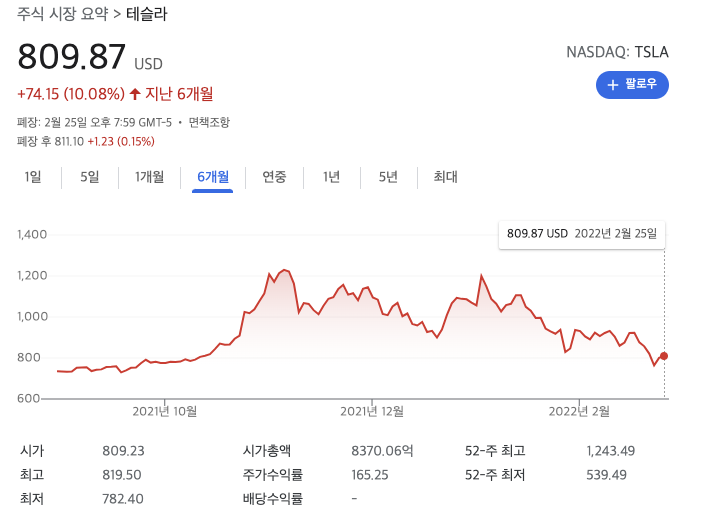Click the red data point on chart
The image size is (706, 519).
pyautogui.click(x=664, y=356)
